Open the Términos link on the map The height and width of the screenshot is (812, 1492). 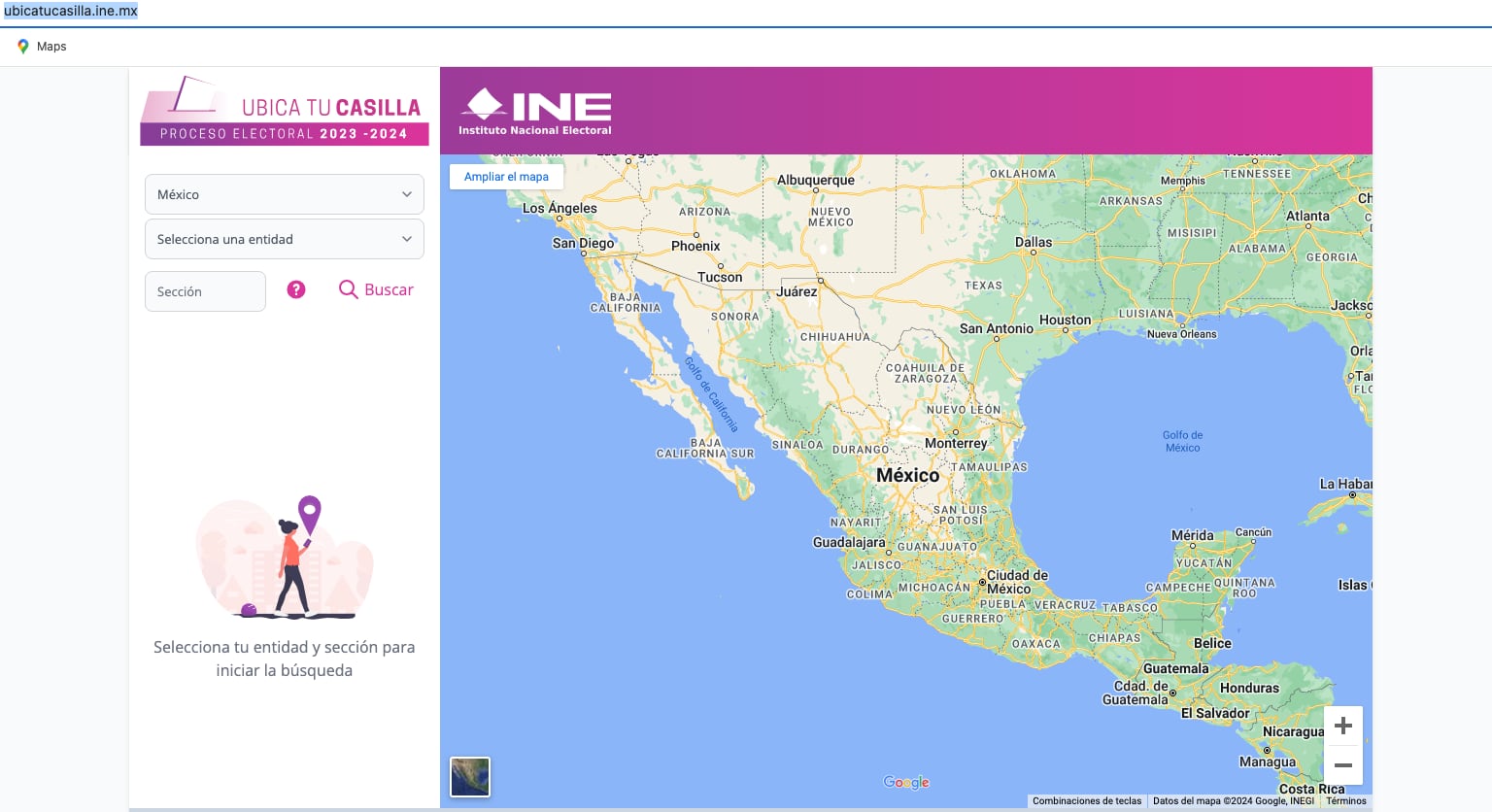tap(1346, 801)
